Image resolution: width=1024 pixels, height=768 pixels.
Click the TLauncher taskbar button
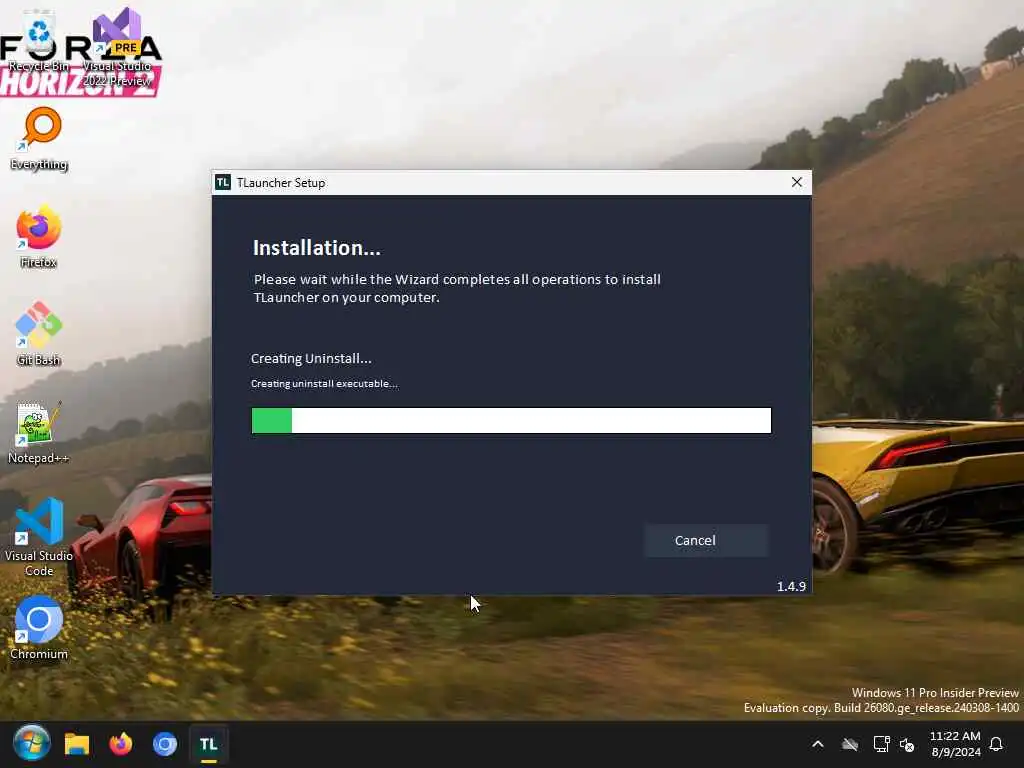[x=209, y=744]
